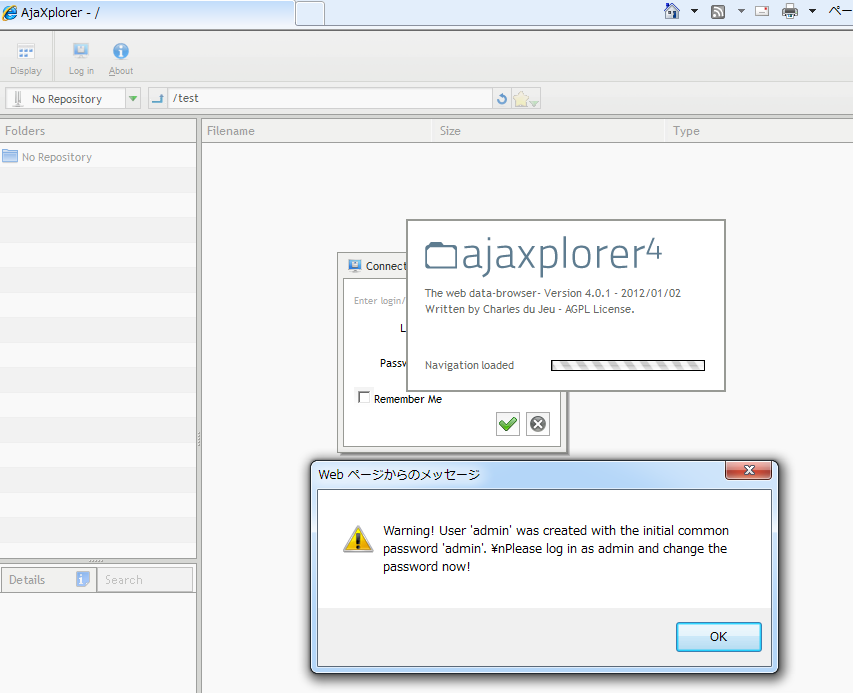Click the browser home icon
The height and width of the screenshot is (693, 853).
point(672,11)
